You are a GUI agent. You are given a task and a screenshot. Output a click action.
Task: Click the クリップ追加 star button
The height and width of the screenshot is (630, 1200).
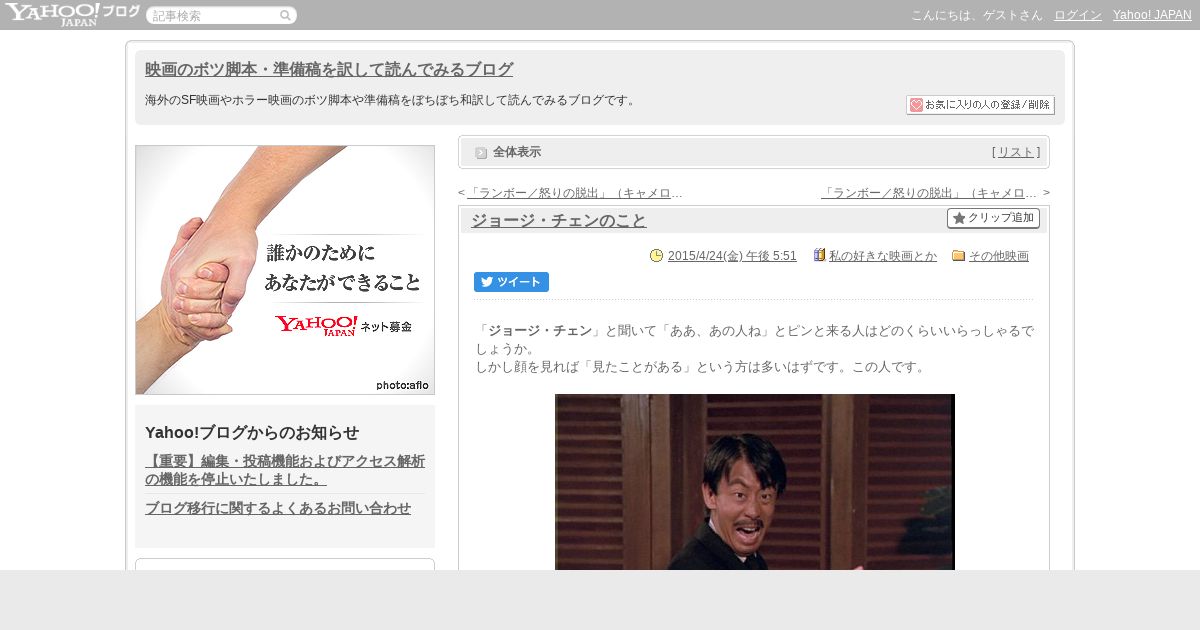click(x=993, y=218)
